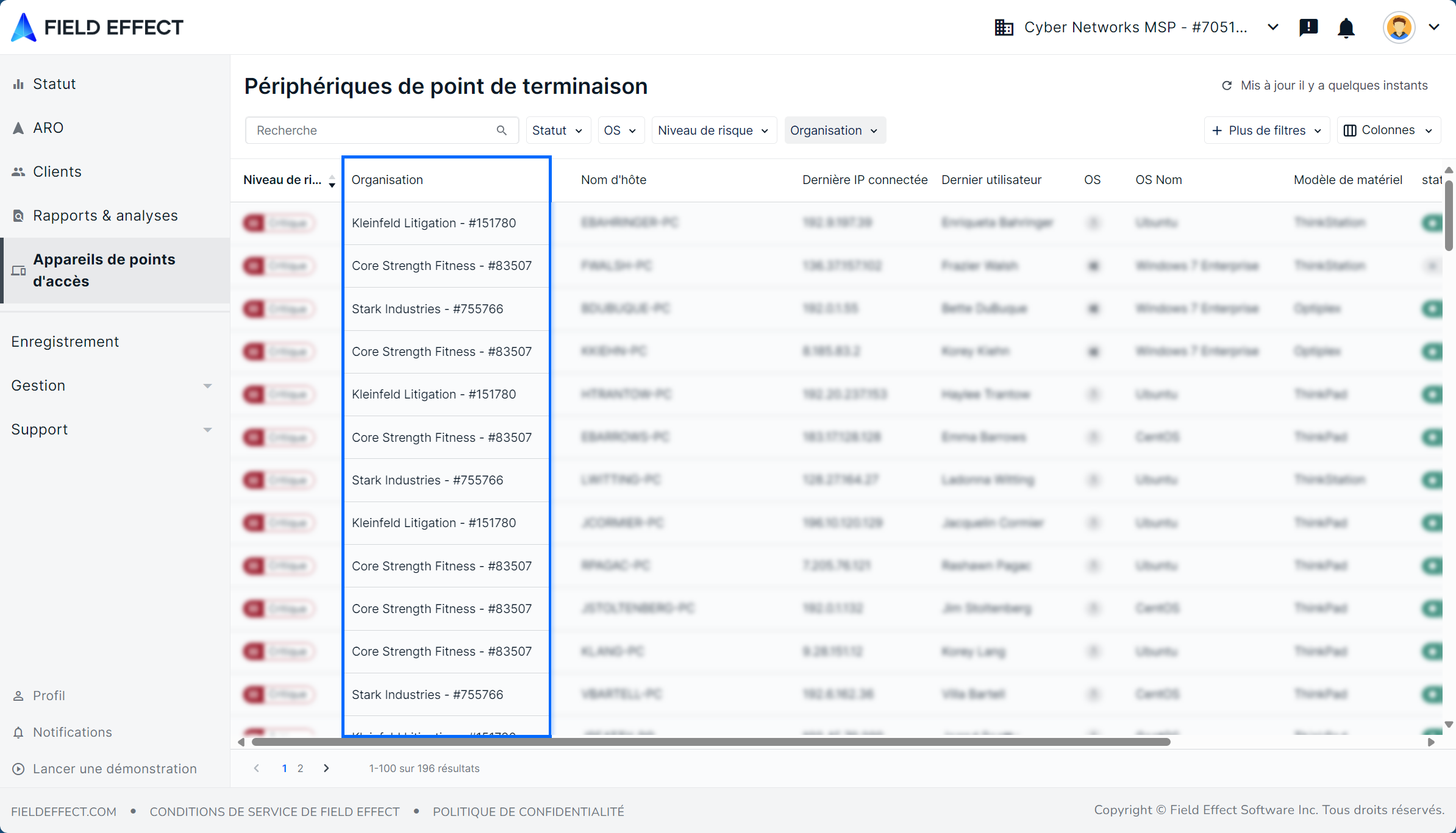
Task: Open Rapports & analyses in sidebar
Action: click(105, 216)
